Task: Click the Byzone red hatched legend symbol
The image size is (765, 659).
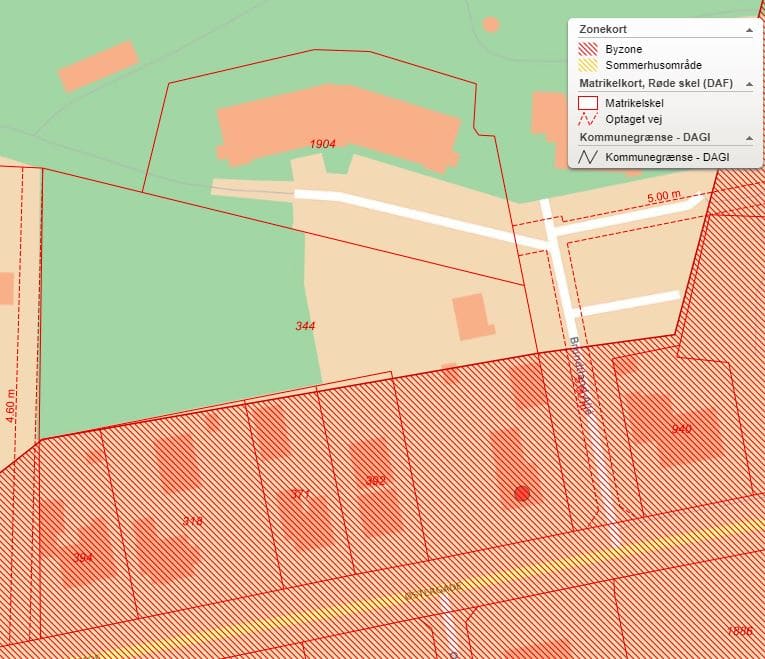Action: point(588,49)
